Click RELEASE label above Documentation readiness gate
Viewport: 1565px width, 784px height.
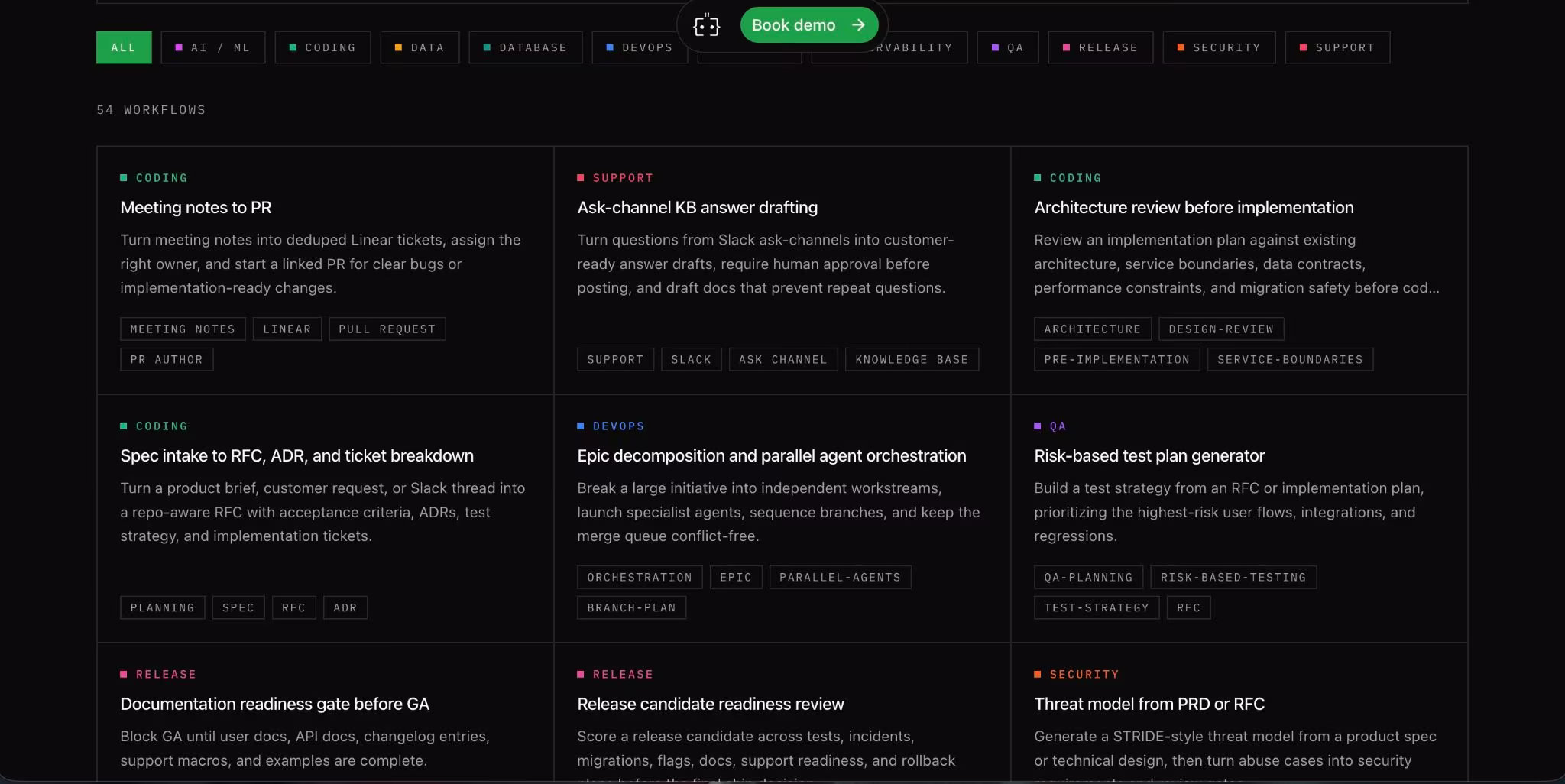[x=166, y=675]
